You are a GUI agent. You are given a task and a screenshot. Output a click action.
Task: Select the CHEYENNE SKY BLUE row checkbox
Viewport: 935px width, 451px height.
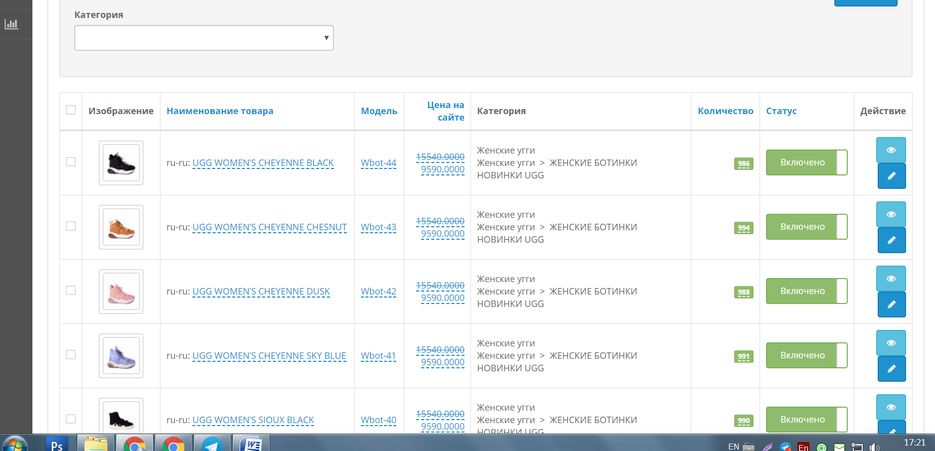click(71, 354)
